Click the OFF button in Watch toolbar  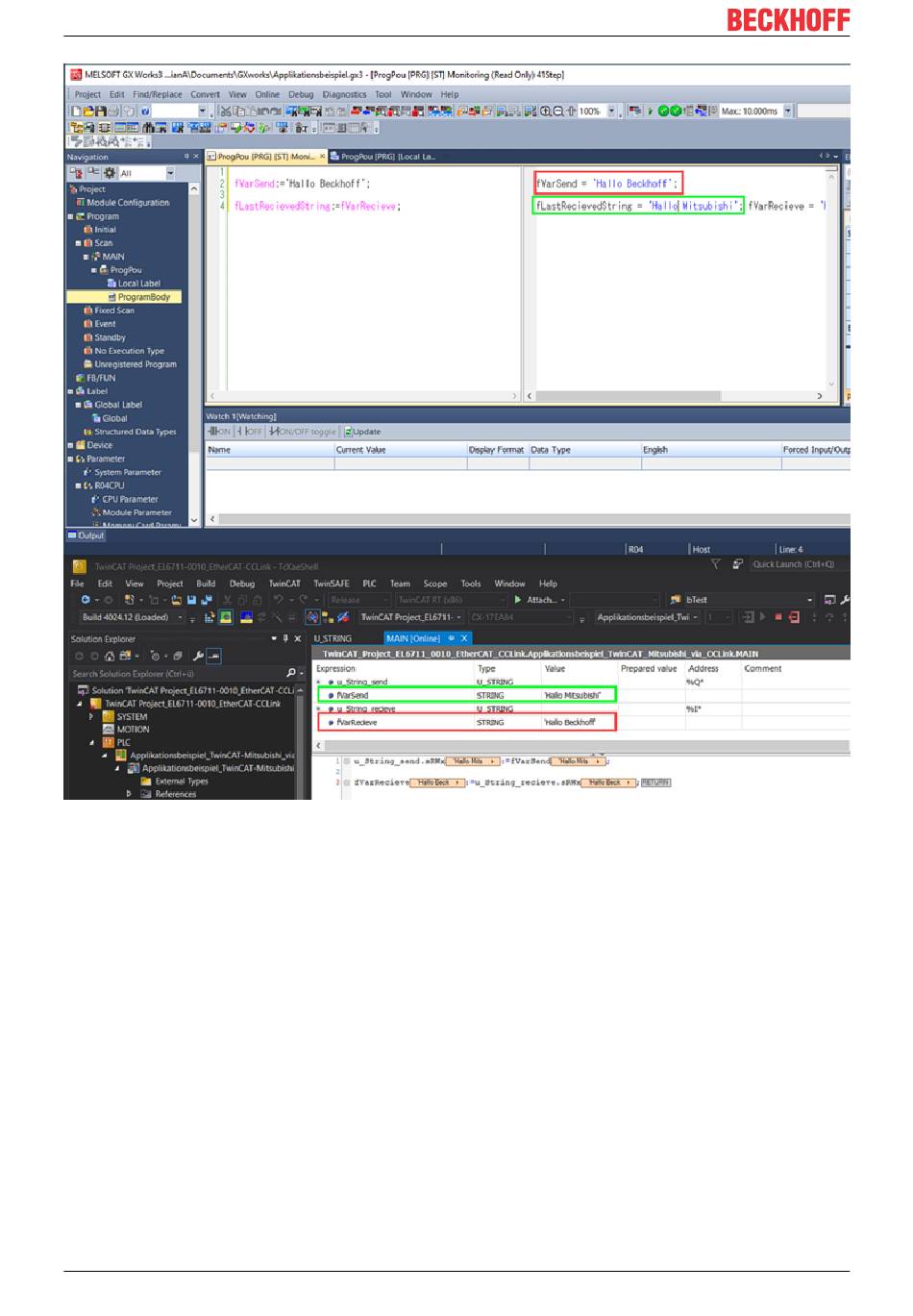click(x=250, y=432)
